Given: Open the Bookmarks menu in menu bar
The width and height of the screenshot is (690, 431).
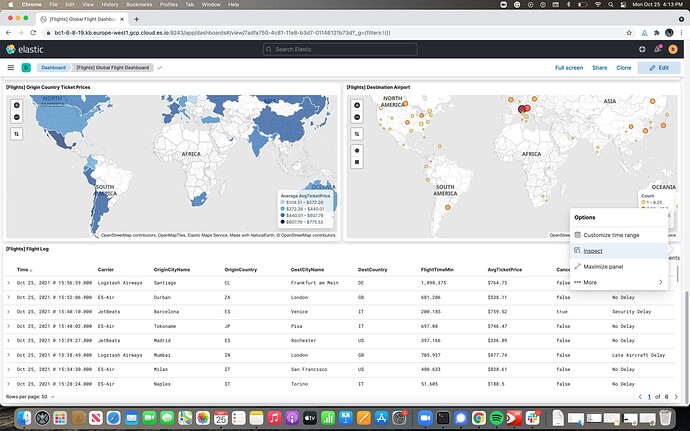Looking at the screenshot, I should (139, 4).
